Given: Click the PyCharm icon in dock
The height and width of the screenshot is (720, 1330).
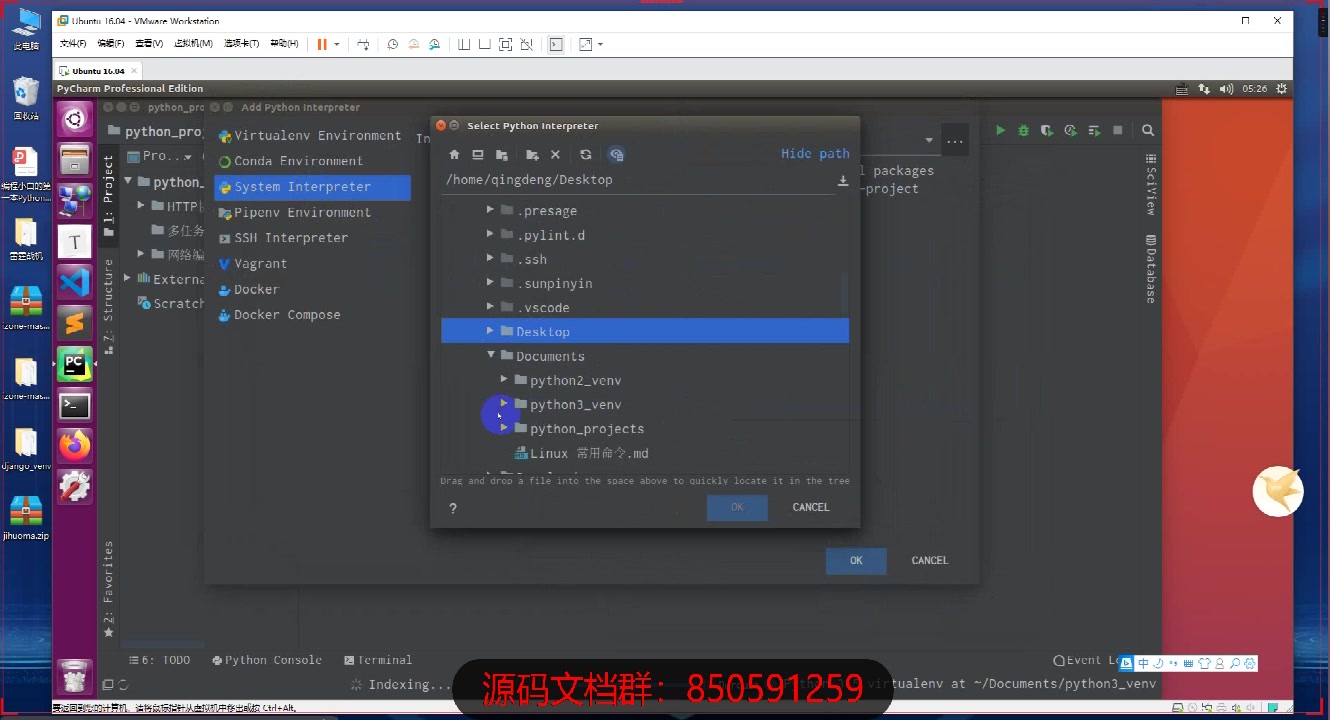Looking at the screenshot, I should (75, 364).
